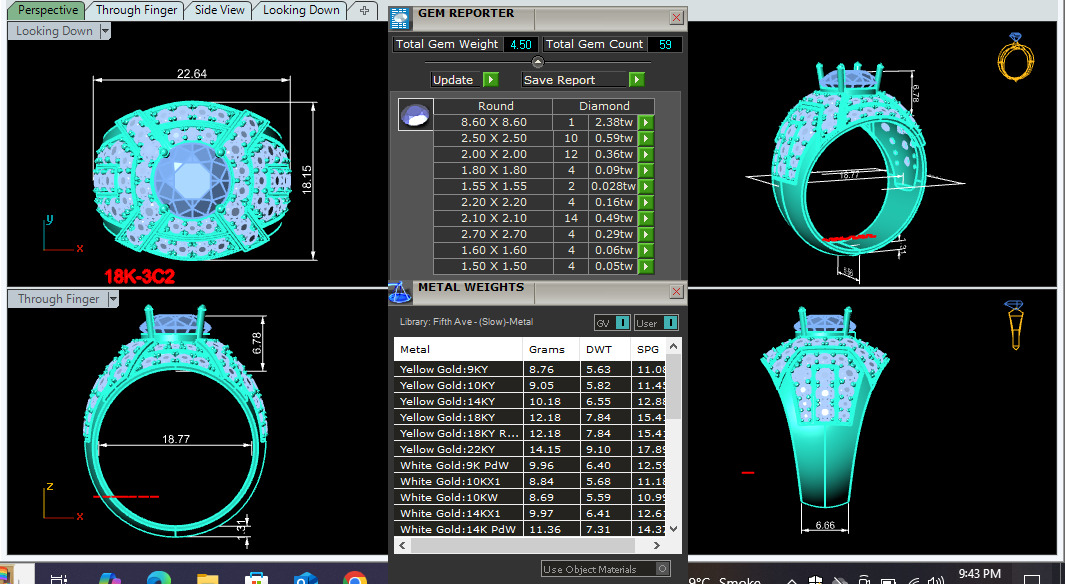Click the Gem Reporter panel icon
Screen dimensions: 1065x584
pos(400,18)
